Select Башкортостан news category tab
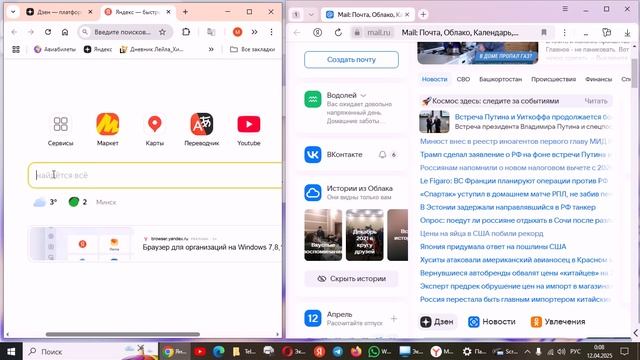This screenshot has height=360, width=640. [x=500, y=79]
